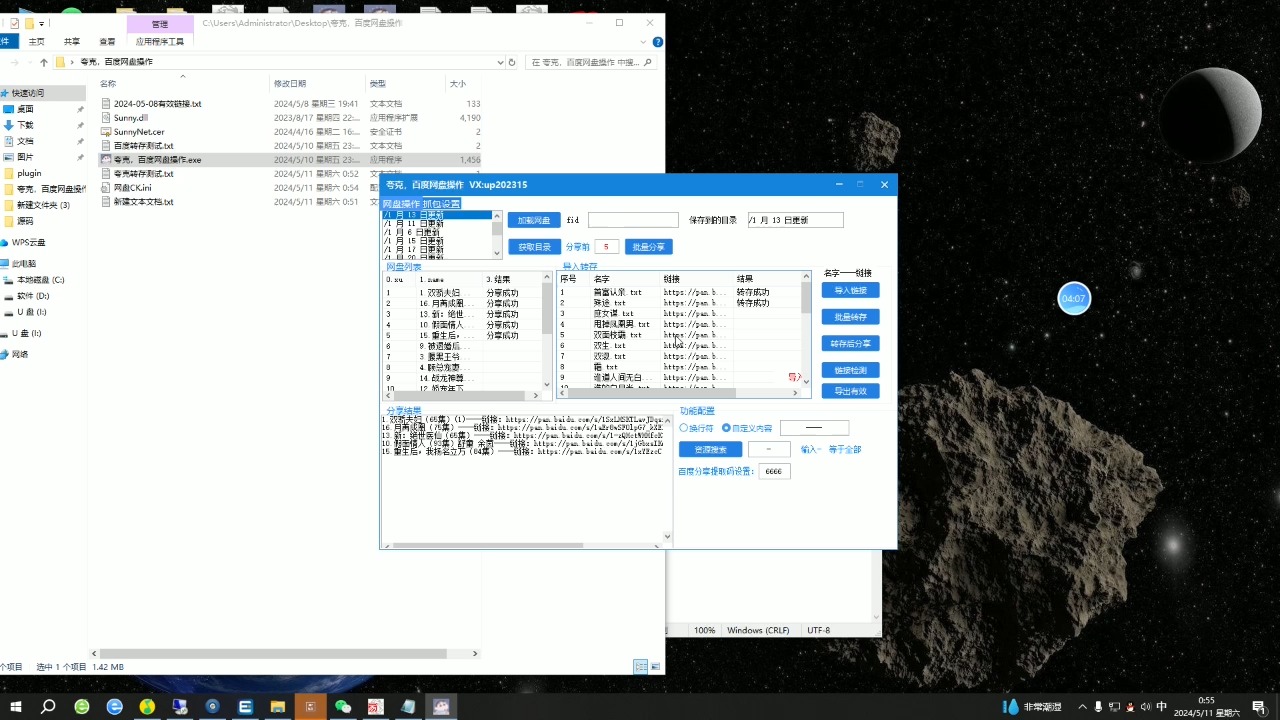The width and height of the screenshot is (1280, 720).
Task: Open 图片 in Quick access sidebar
Action: tap(25, 157)
